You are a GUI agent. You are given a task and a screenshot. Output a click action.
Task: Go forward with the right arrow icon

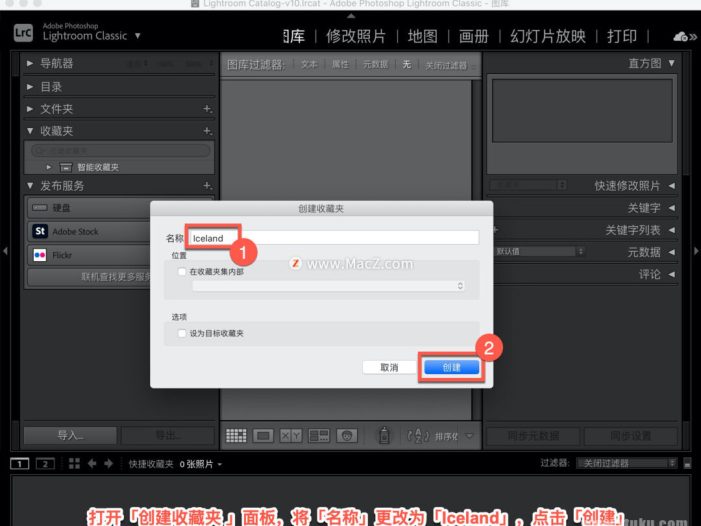[x=109, y=463]
